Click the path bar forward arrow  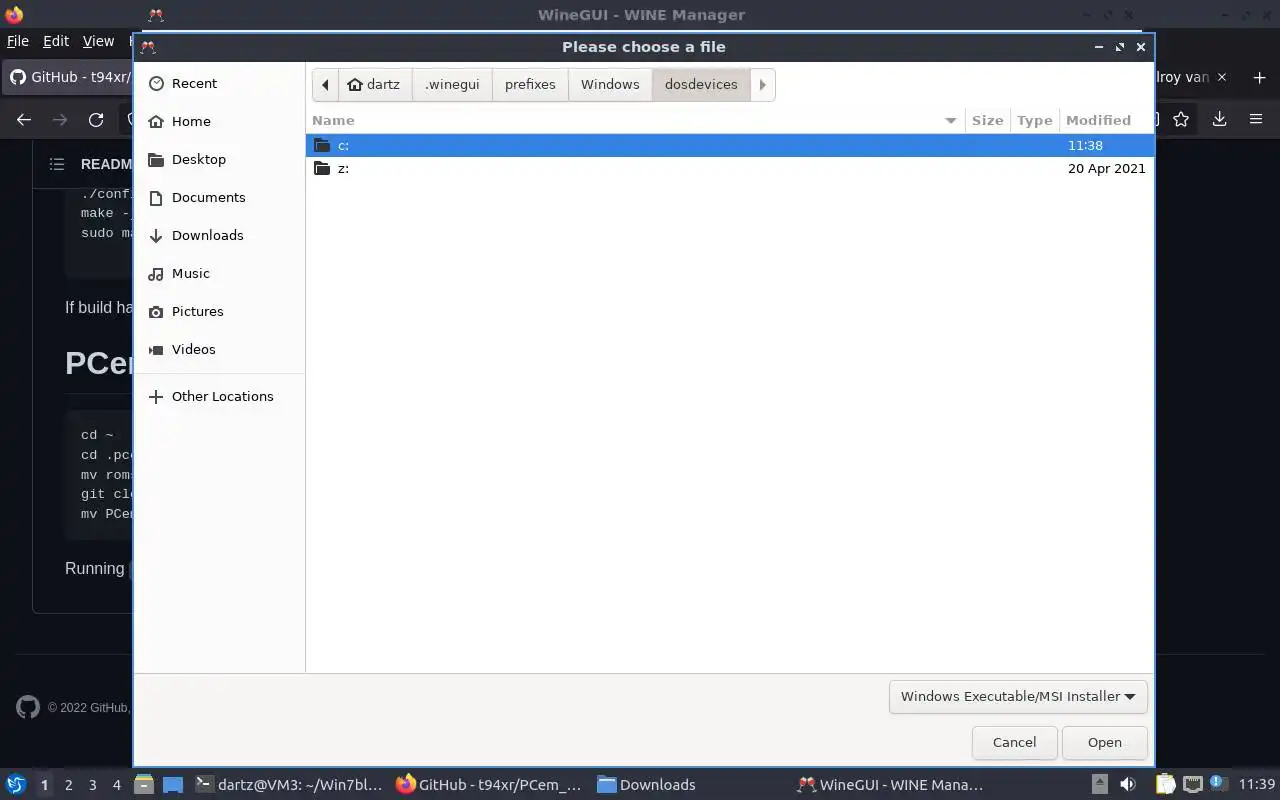click(x=762, y=84)
